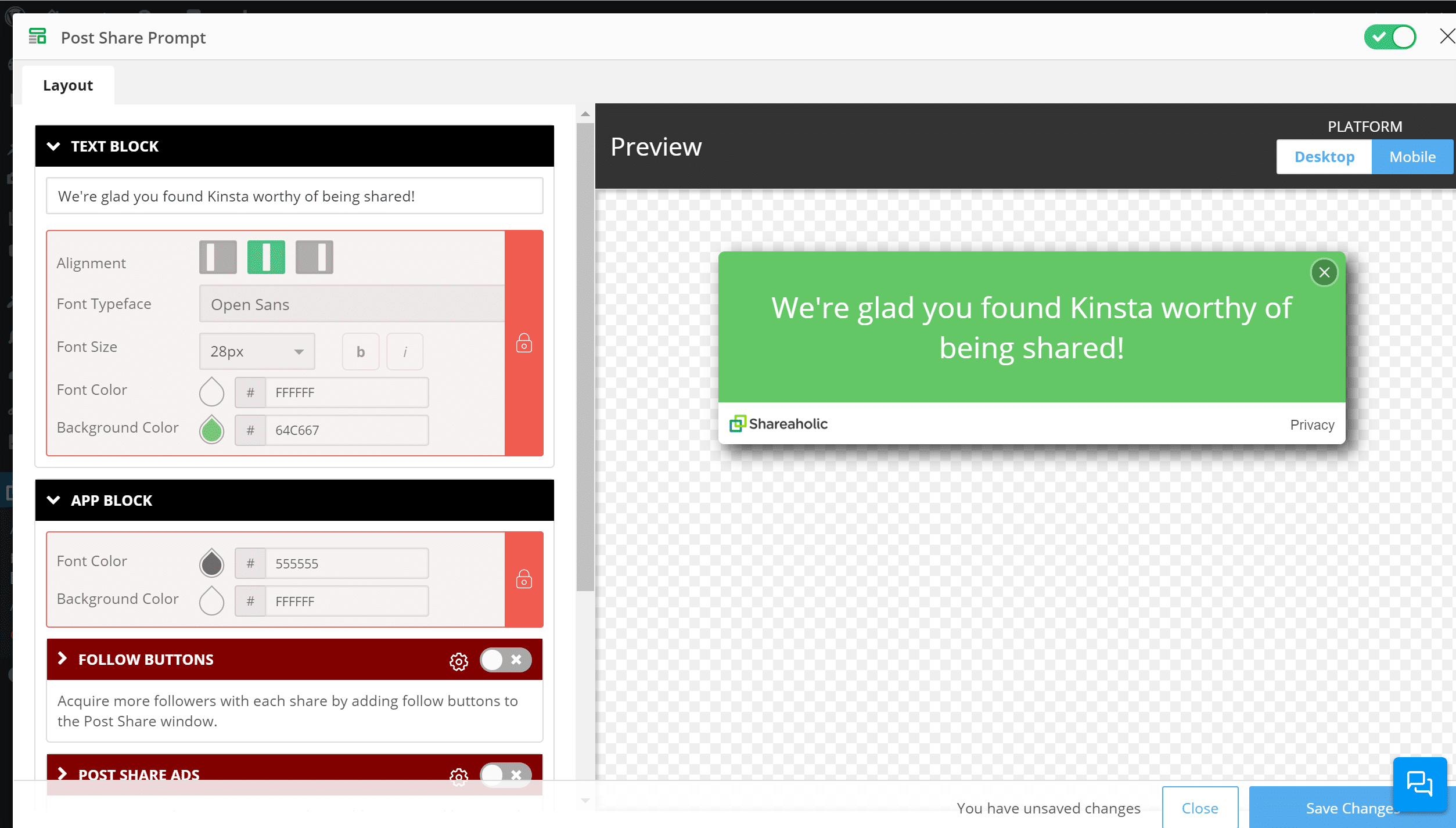Click the Follow Buttons settings gear icon
This screenshot has width=1456, height=828.
pyautogui.click(x=458, y=659)
